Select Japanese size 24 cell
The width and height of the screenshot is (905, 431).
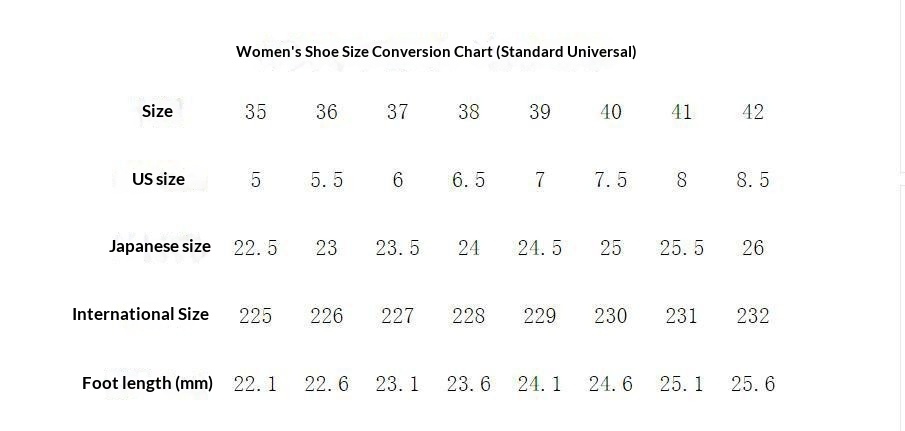(x=469, y=248)
